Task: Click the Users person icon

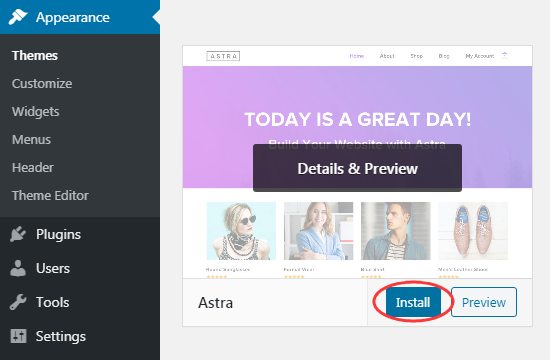Action: 18,268
